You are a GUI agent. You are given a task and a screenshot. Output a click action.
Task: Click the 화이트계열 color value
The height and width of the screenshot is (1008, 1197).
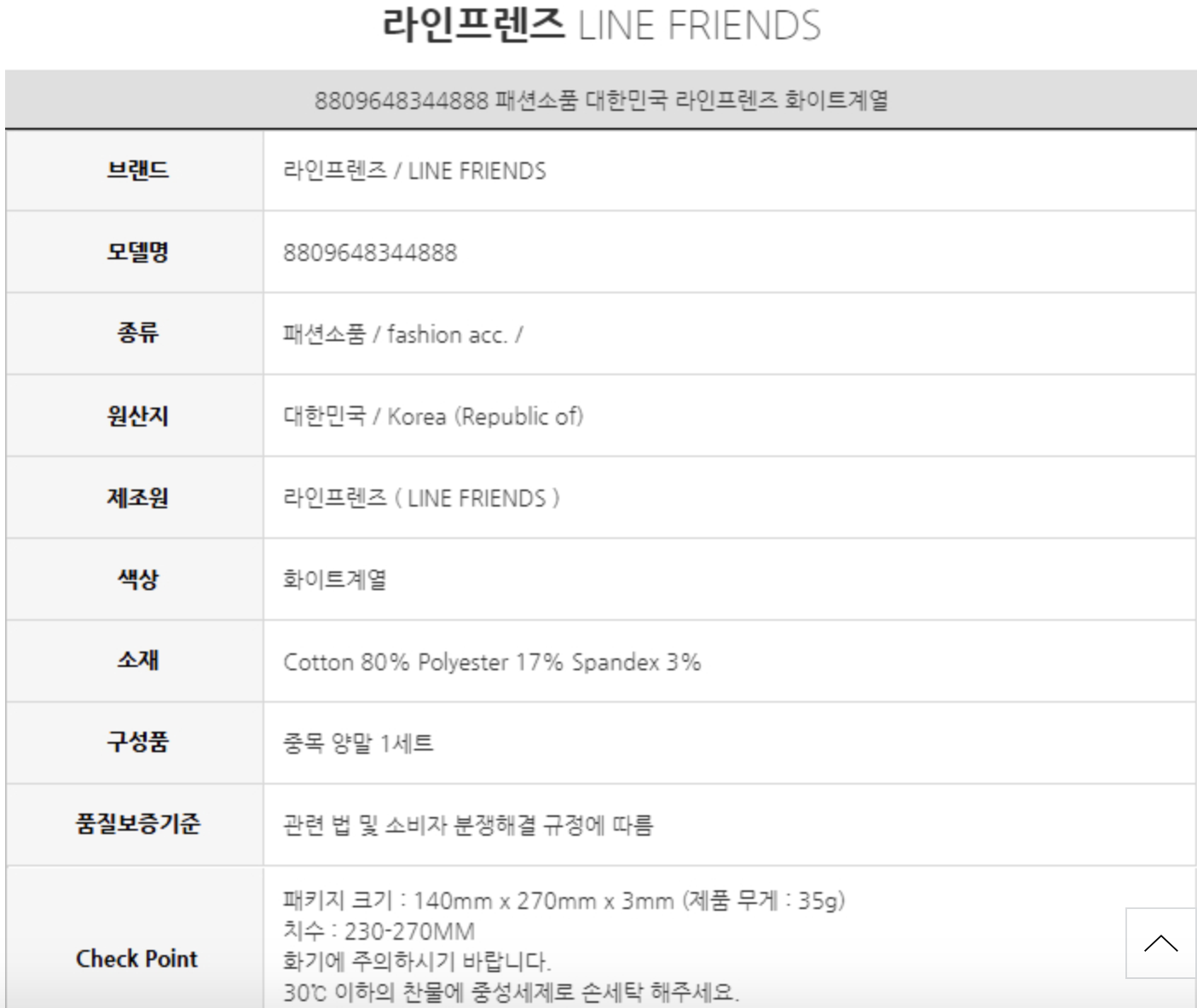(334, 580)
